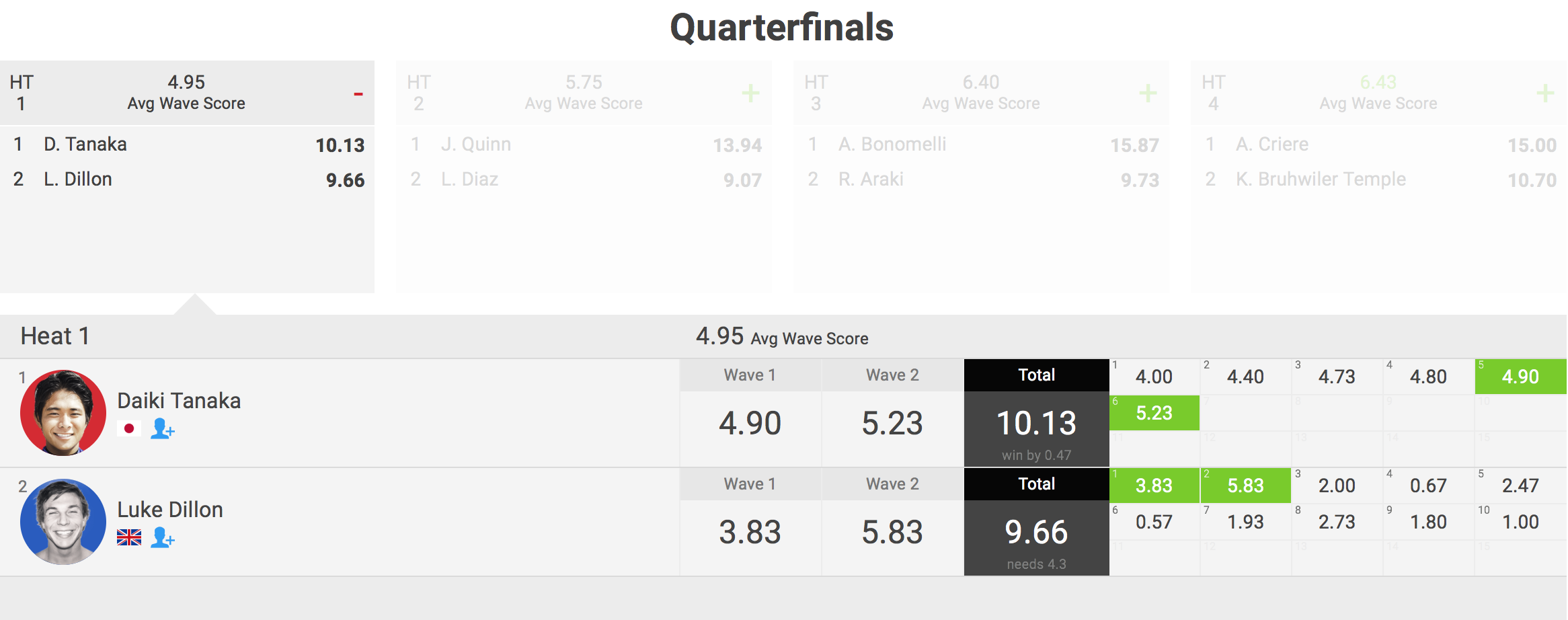1568x620 pixels.
Task: Expand Heat 4 with the plus icon
Action: click(x=1545, y=93)
